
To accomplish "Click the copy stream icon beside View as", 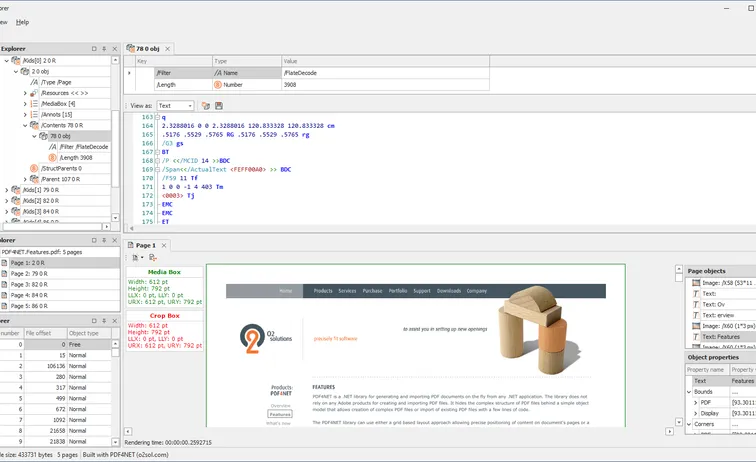I will (x=206, y=105).
